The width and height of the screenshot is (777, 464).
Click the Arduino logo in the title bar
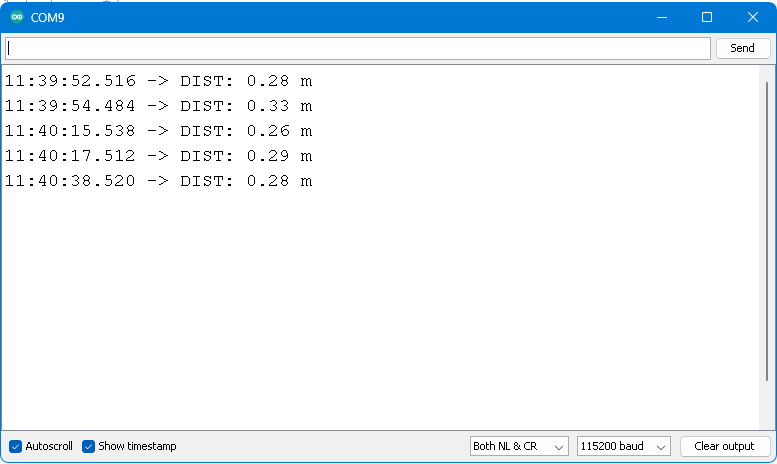(17, 17)
